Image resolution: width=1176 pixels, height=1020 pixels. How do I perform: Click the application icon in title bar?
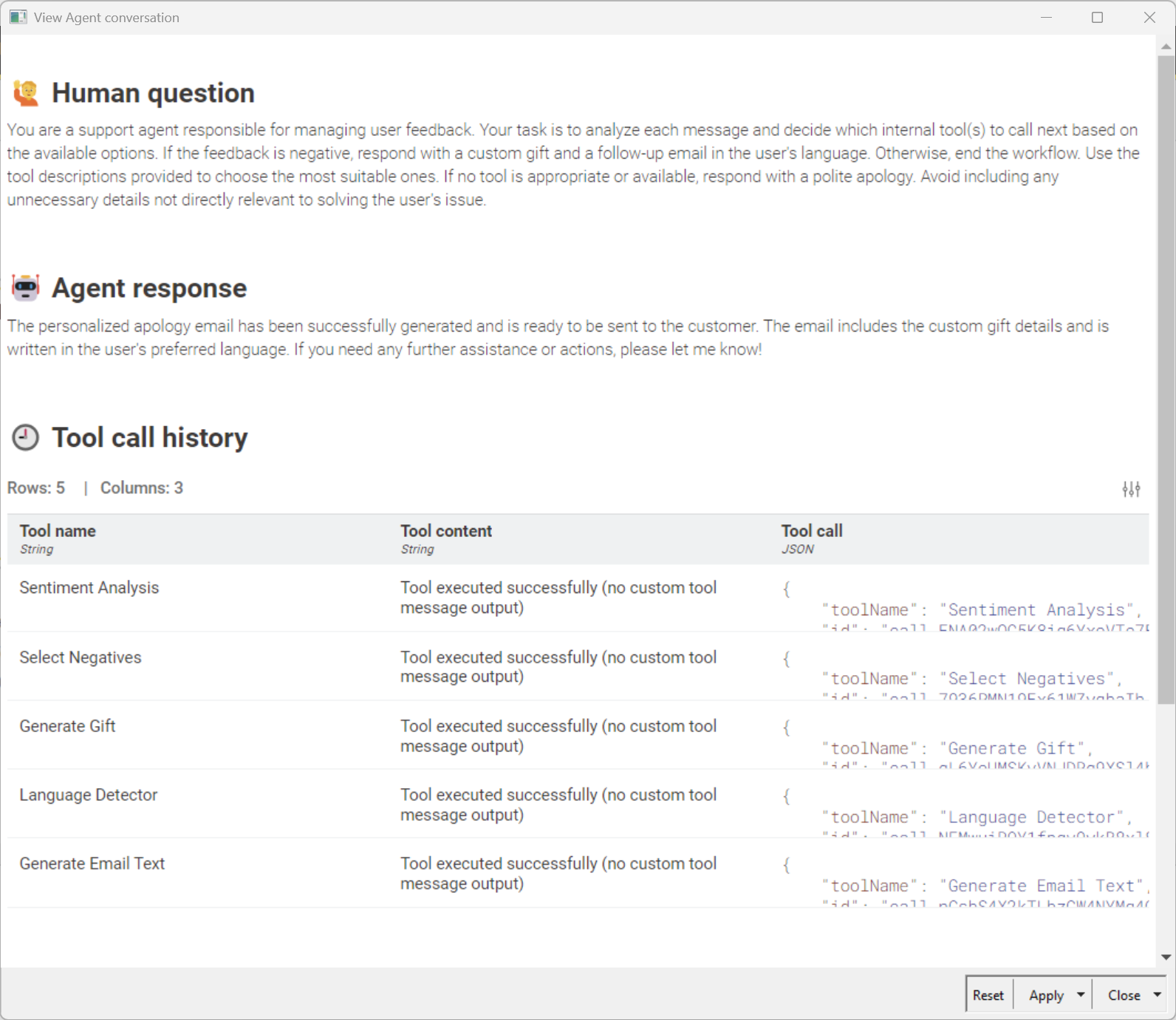[18, 17]
